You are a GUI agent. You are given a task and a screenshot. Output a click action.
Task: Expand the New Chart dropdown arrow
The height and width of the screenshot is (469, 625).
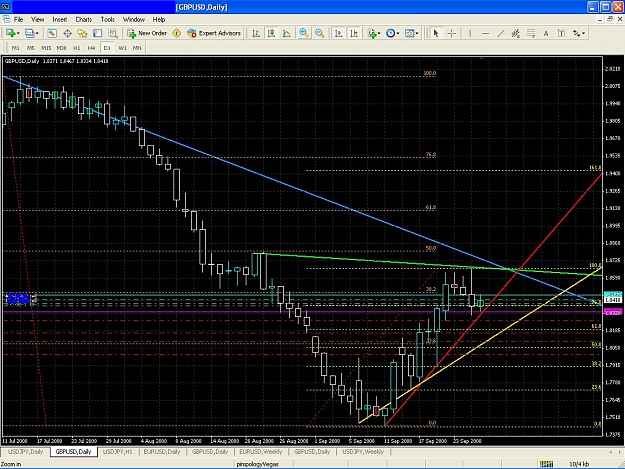[18, 33]
